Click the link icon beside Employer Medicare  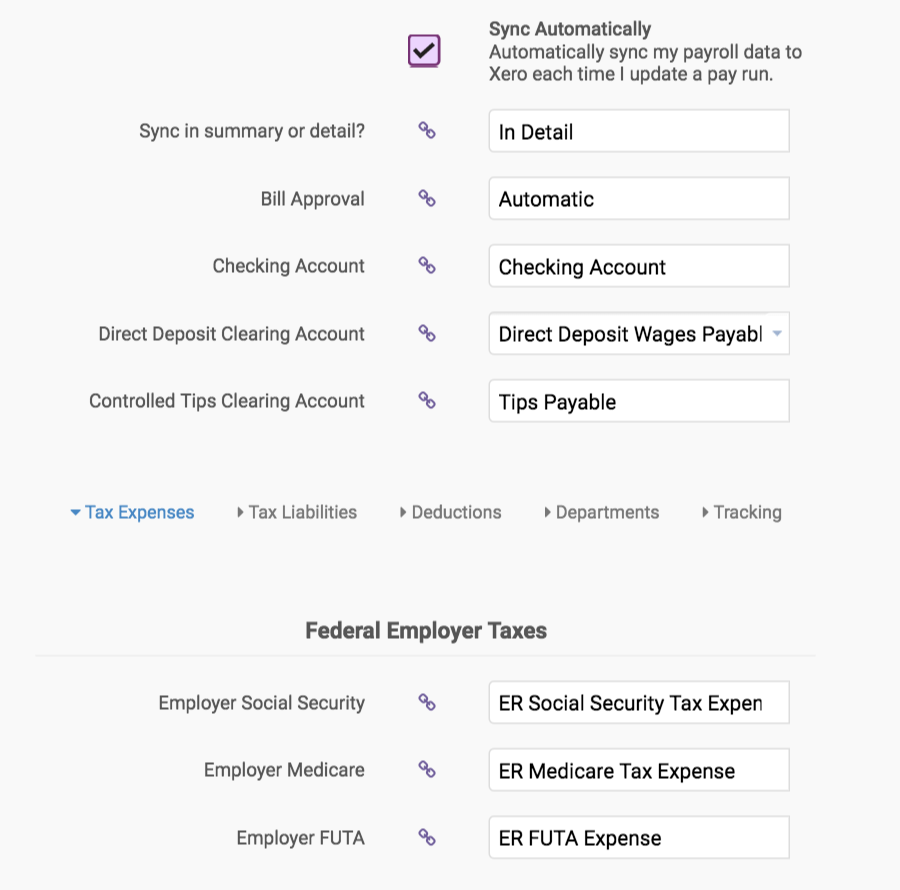pos(426,769)
